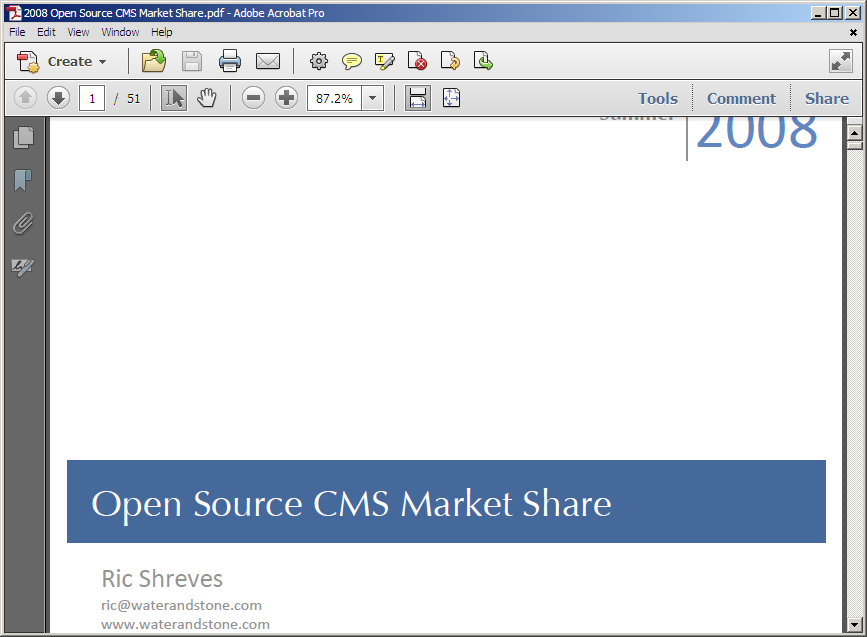
Task: Open the View menu
Action: [78, 32]
